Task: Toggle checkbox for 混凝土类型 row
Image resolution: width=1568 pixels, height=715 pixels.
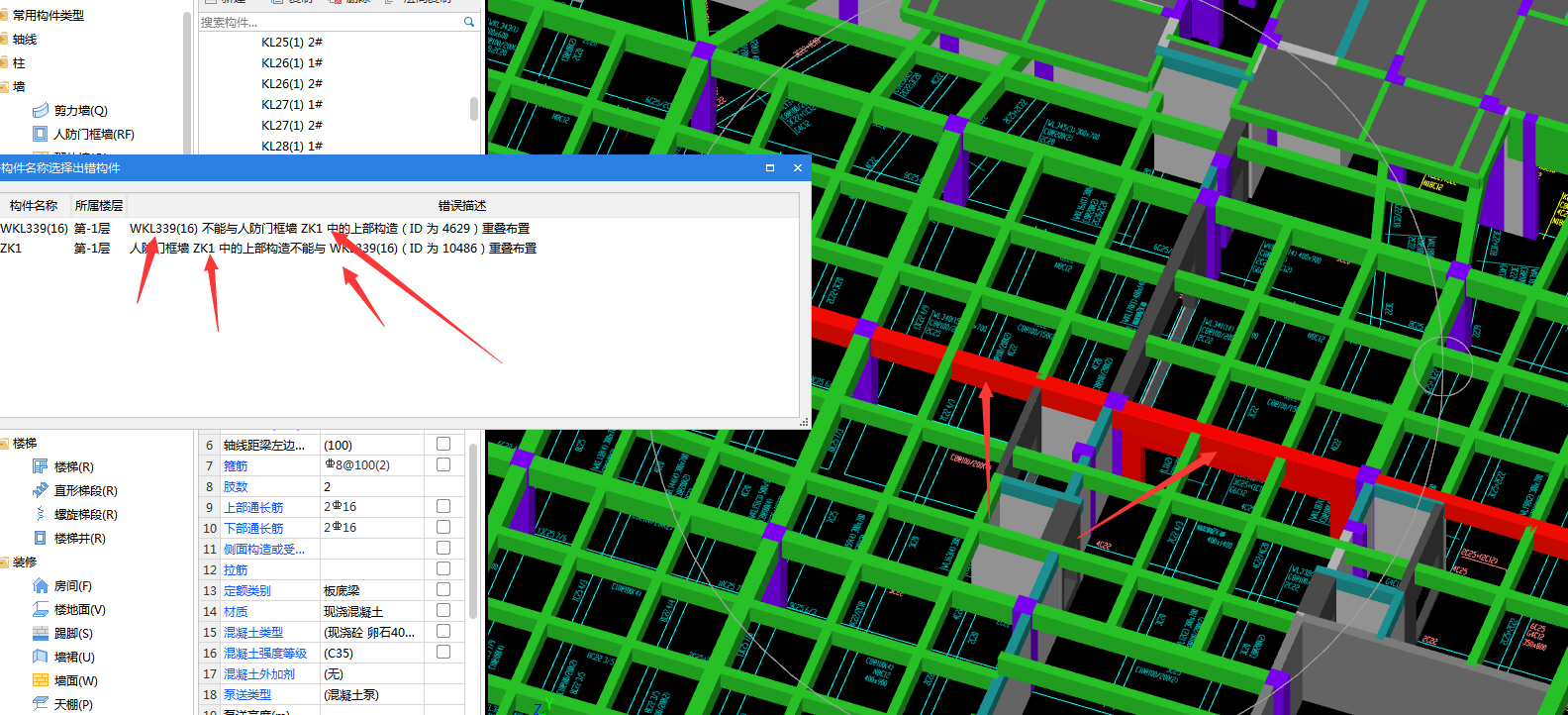Action: coord(443,631)
